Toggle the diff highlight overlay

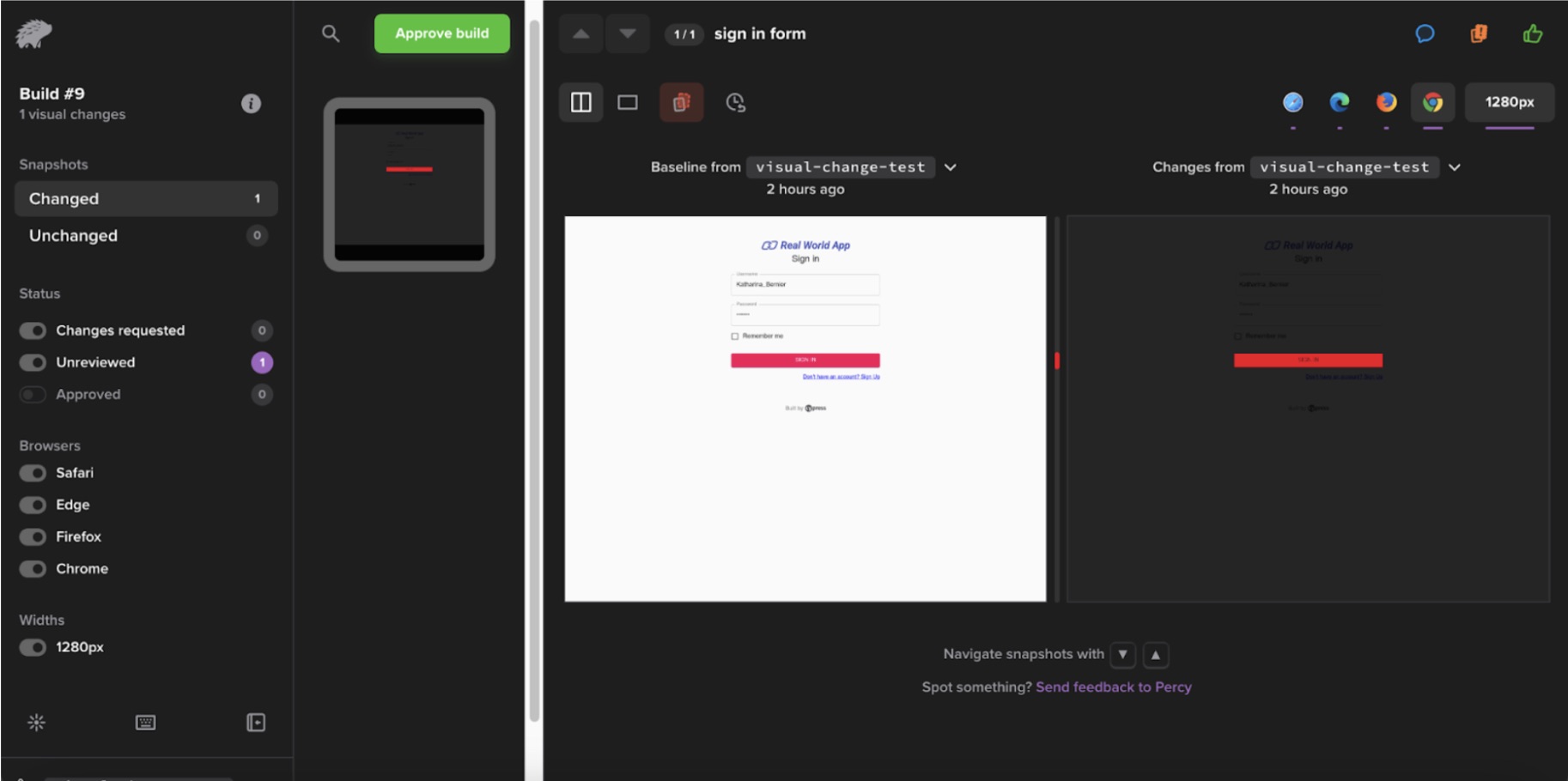680,102
